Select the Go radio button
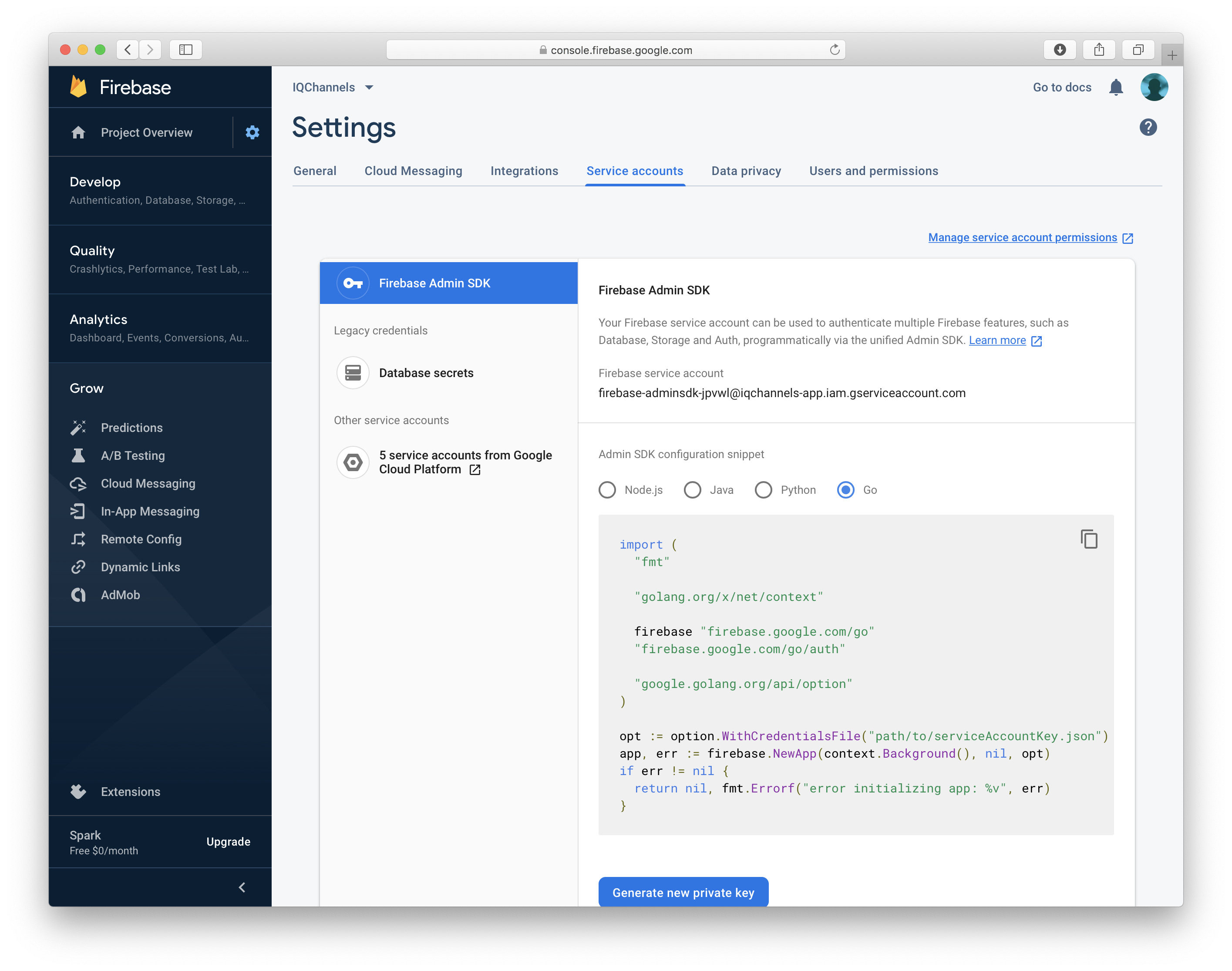Viewport: 1232px width, 971px height. point(845,489)
